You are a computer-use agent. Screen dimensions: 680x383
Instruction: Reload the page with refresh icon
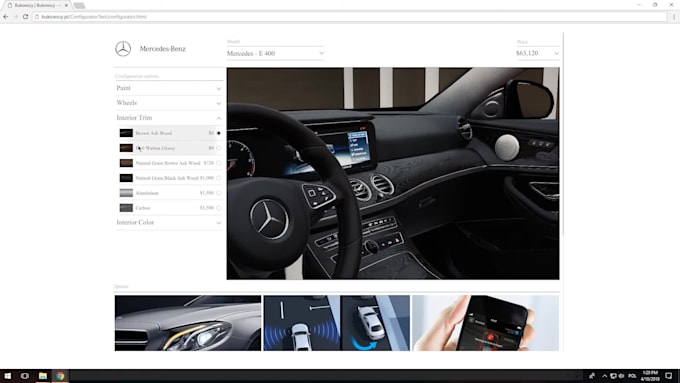(x=26, y=16)
